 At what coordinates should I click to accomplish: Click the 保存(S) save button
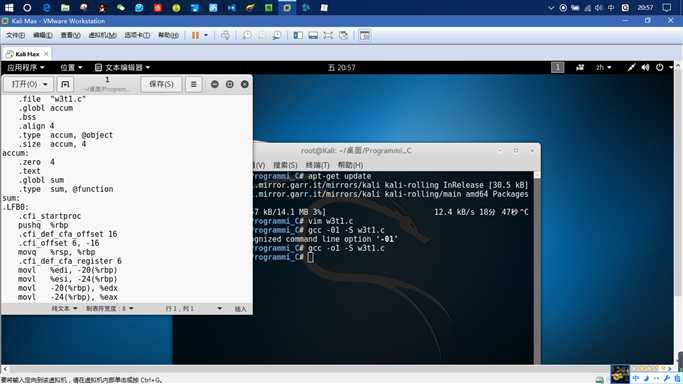tap(161, 84)
